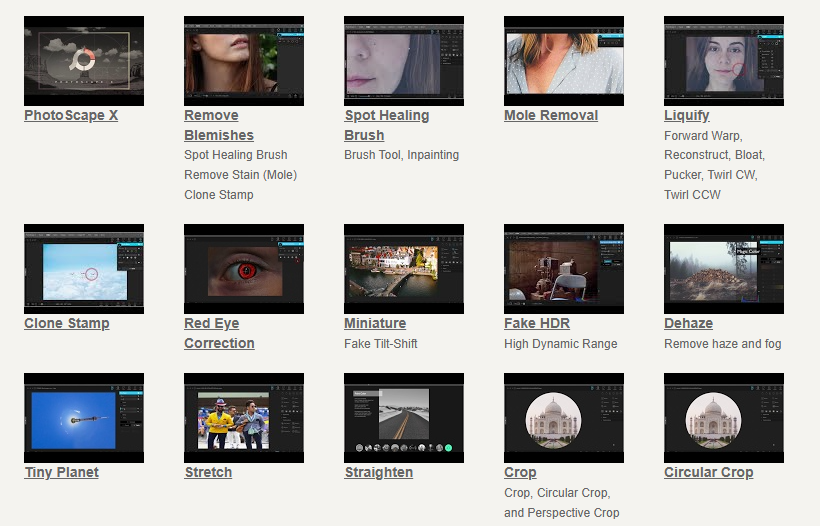Follow the Tiny Planet link
The width and height of the screenshot is (820, 526).
pos(62,473)
